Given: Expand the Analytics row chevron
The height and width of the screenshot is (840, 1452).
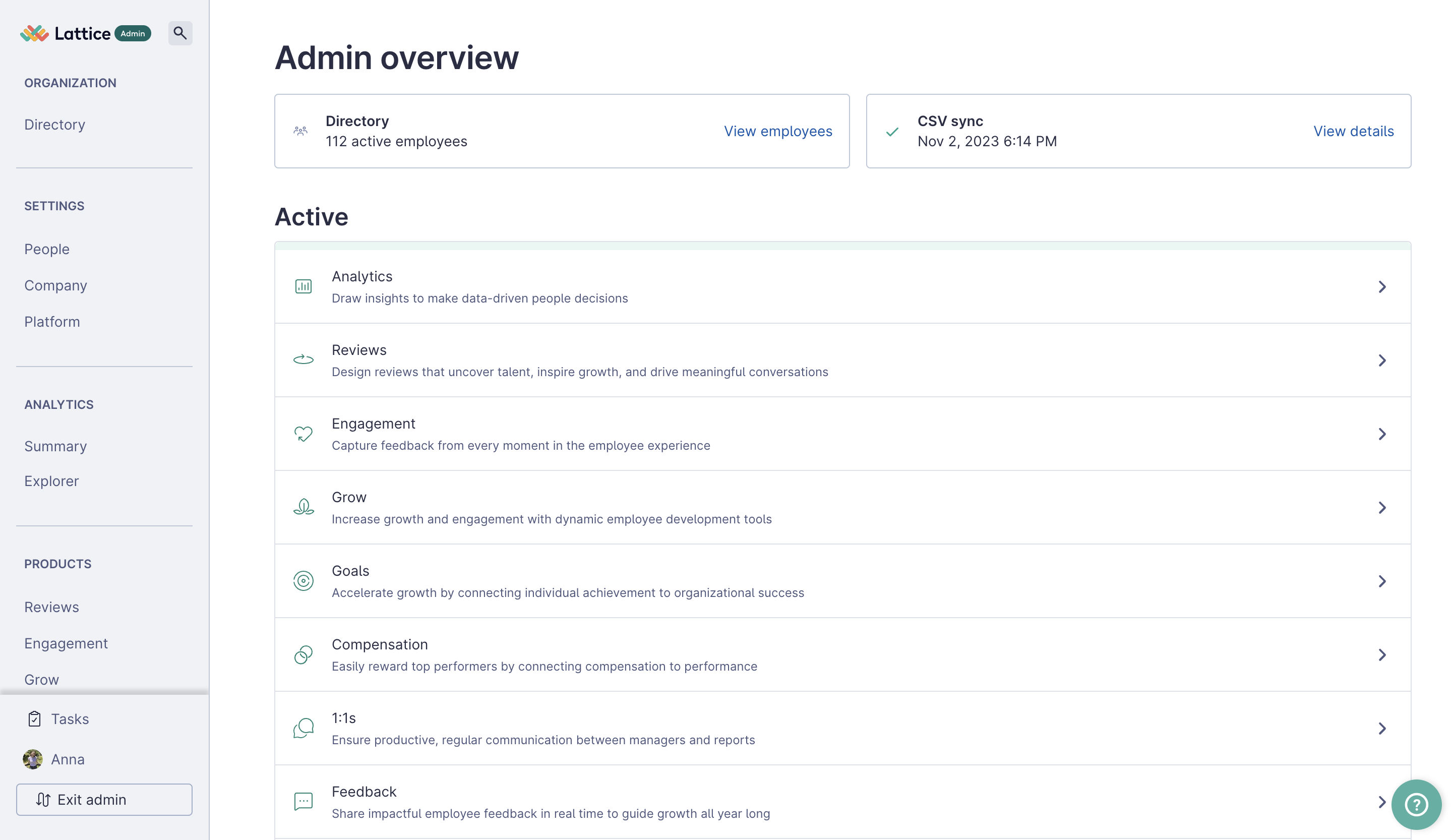Looking at the screenshot, I should tap(1382, 286).
